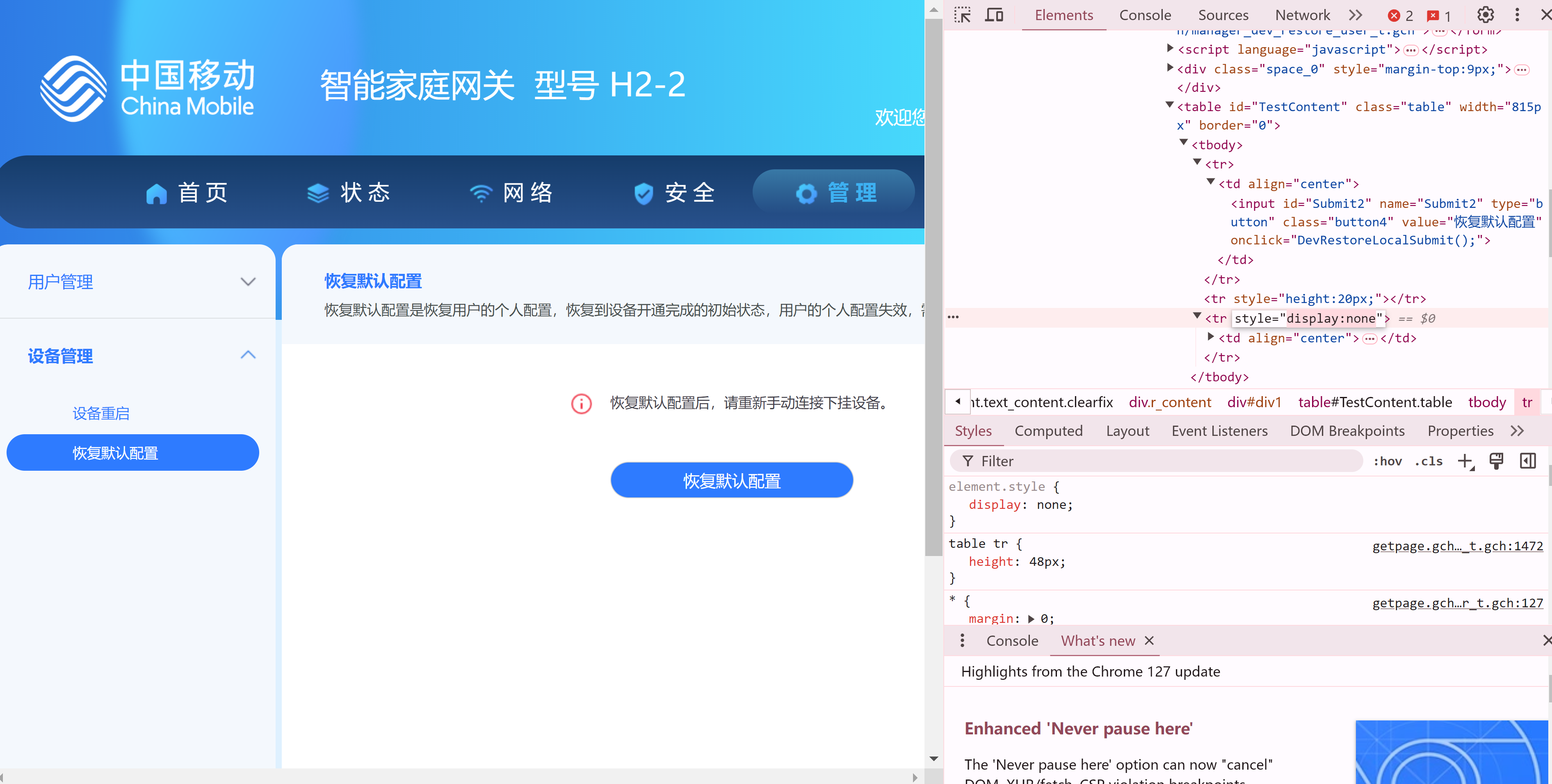The width and height of the screenshot is (1552, 784).
Task: Open the Issues panel via its badge
Action: [x=1439, y=15]
